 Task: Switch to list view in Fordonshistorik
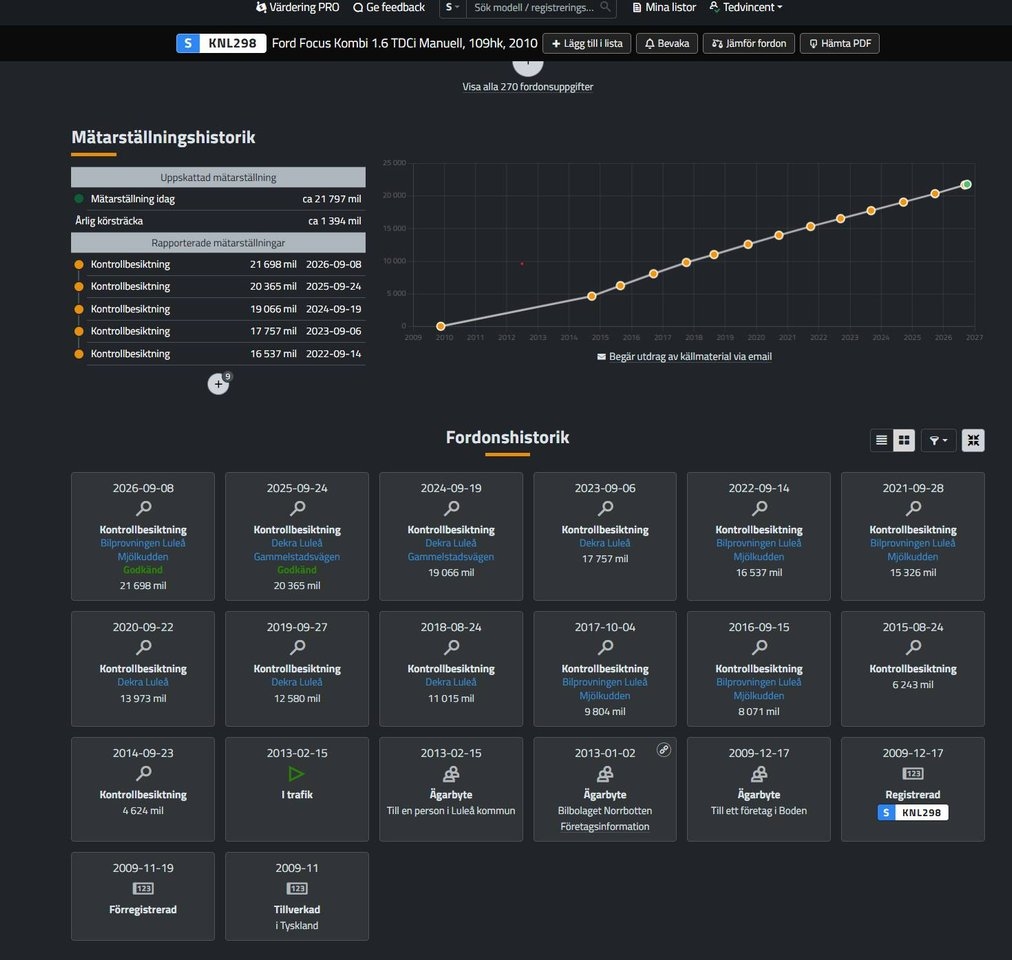click(x=881, y=440)
